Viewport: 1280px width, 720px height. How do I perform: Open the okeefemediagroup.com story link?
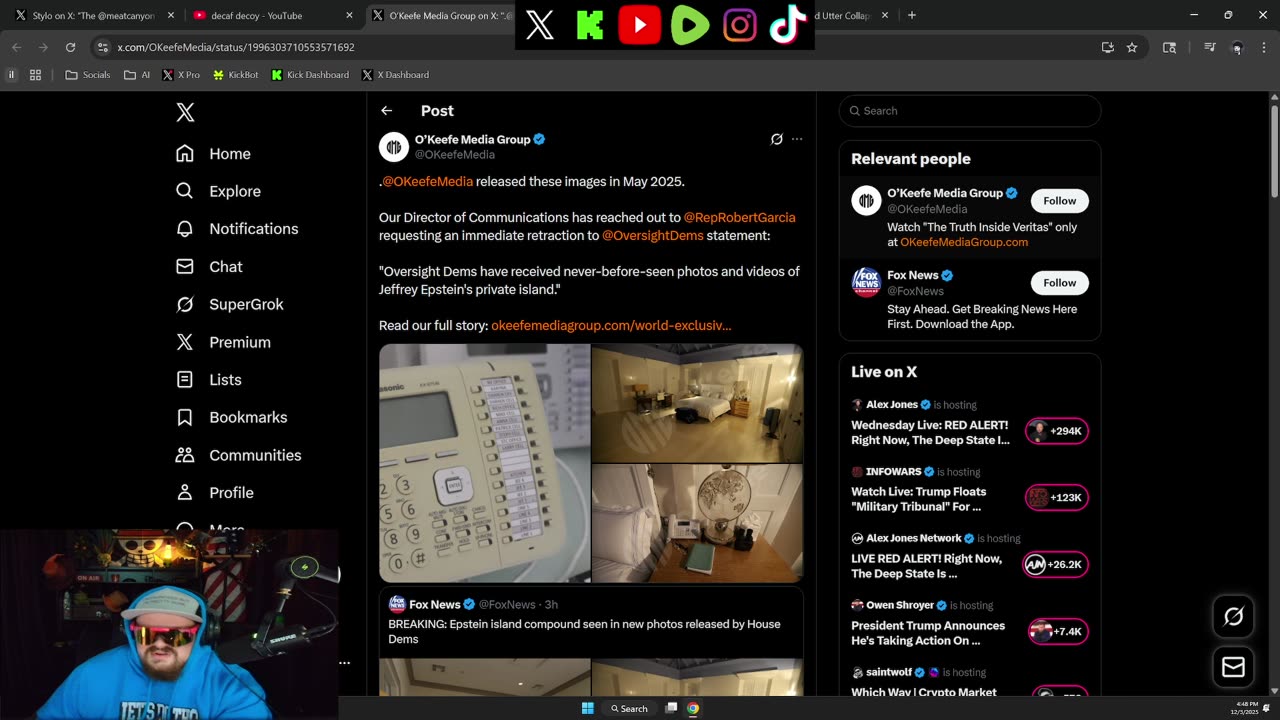coord(611,325)
